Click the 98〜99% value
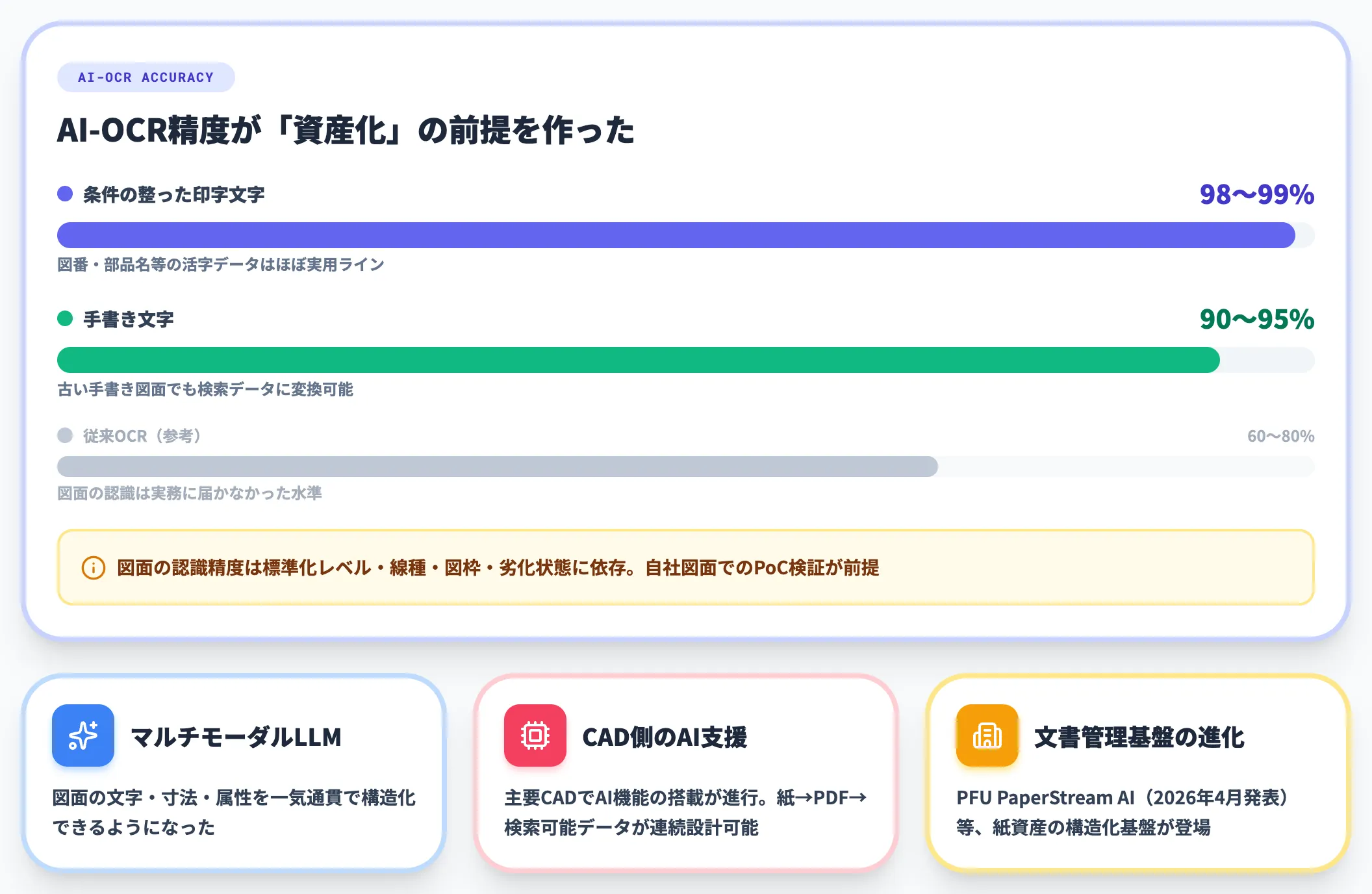The width and height of the screenshot is (1372, 894). click(x=1257, y=194)
